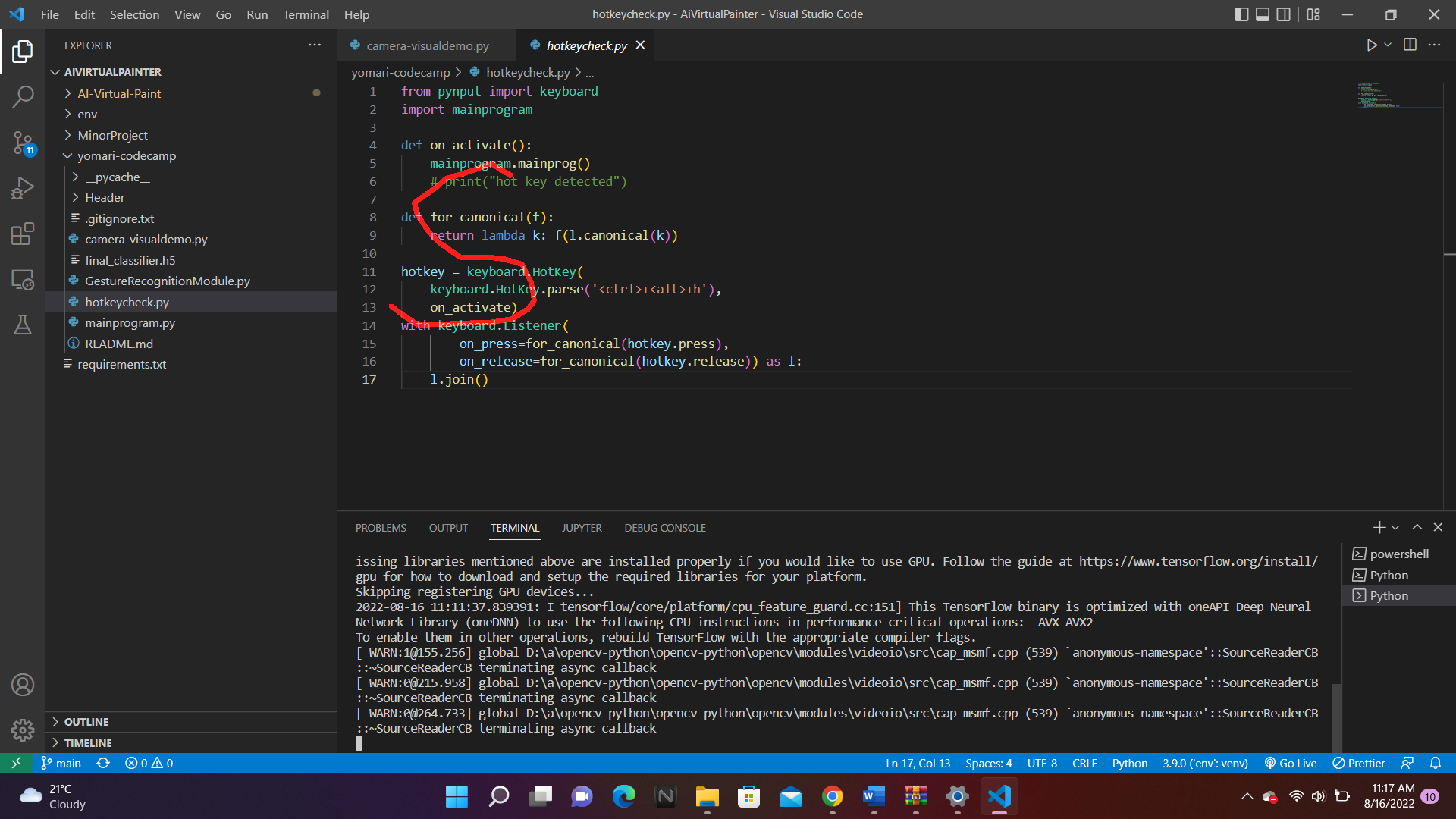Open remote window indicator in status bar
The height and width of the screenshot is (819, 1456).
pyautogui.click(x=16, y=764)
